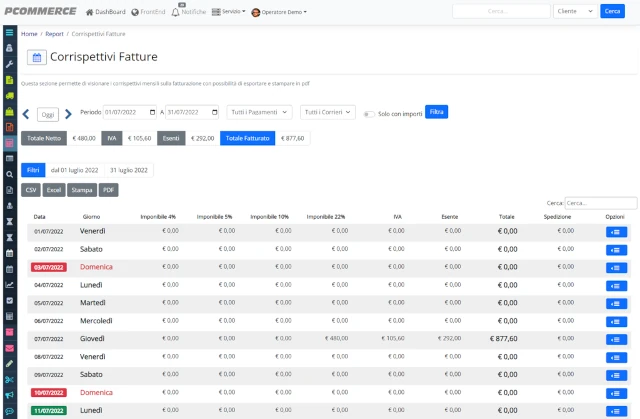This screenshot has height=419, width=640.
Task: Open options for the 11/07/2022 Lunedì row
Action: 616,411
